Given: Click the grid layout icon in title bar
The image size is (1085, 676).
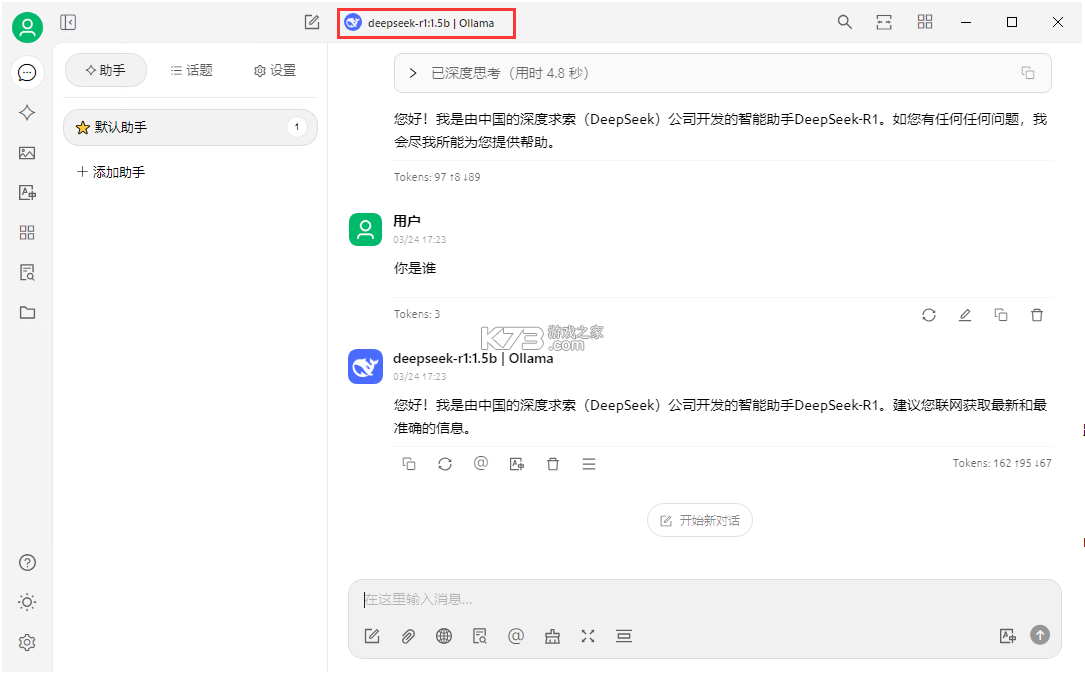Looking at the screenshot, I should pos(925,22).
